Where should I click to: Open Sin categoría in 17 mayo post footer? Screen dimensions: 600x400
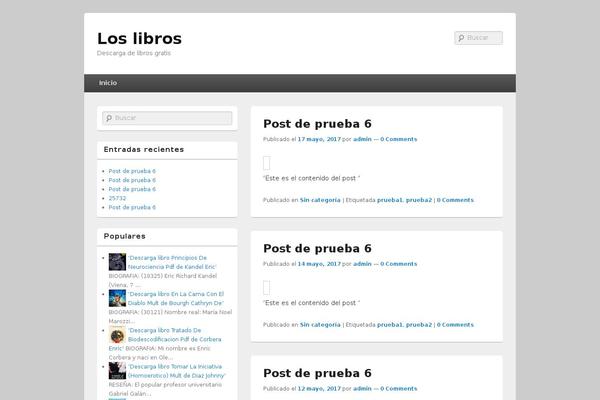tap(320, 200)
